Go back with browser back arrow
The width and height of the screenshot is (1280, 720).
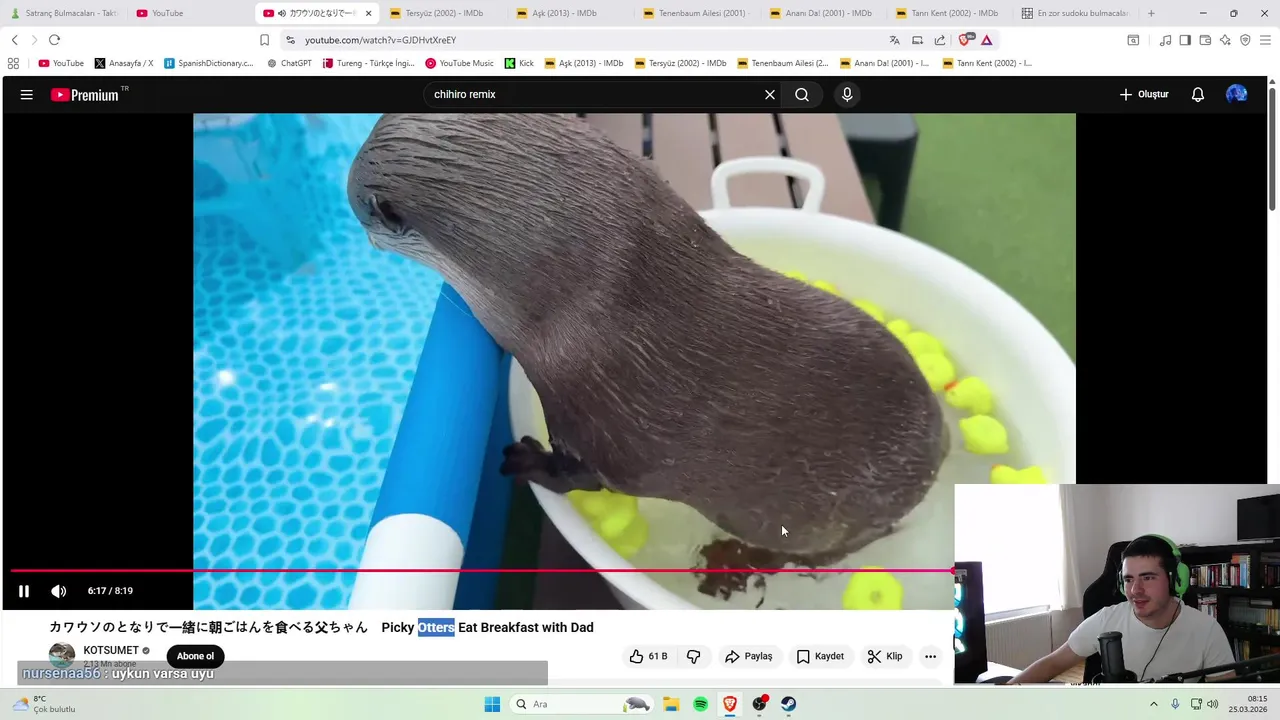pos(14,40)
